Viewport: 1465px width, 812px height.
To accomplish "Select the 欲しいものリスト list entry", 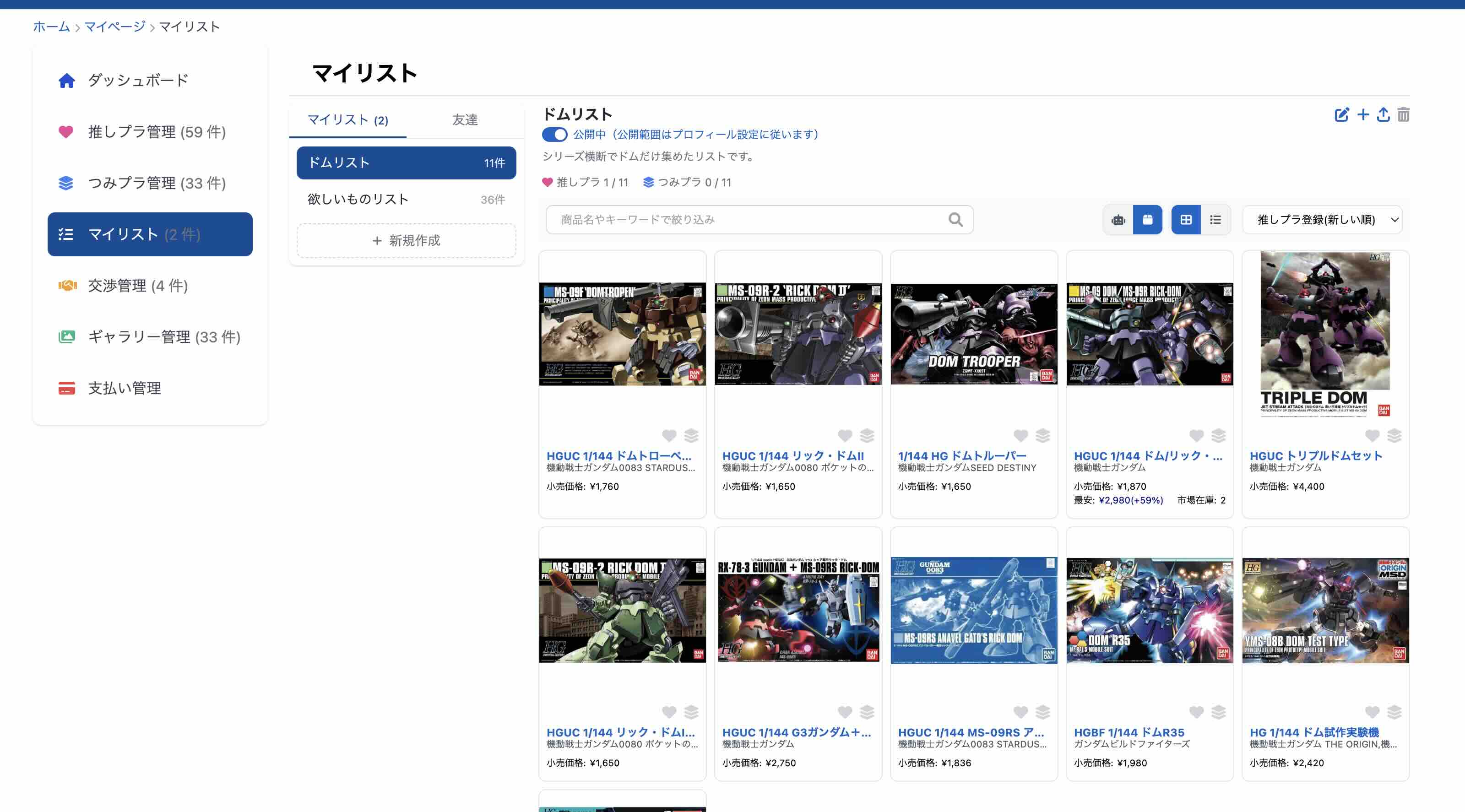I will (406, 200).
